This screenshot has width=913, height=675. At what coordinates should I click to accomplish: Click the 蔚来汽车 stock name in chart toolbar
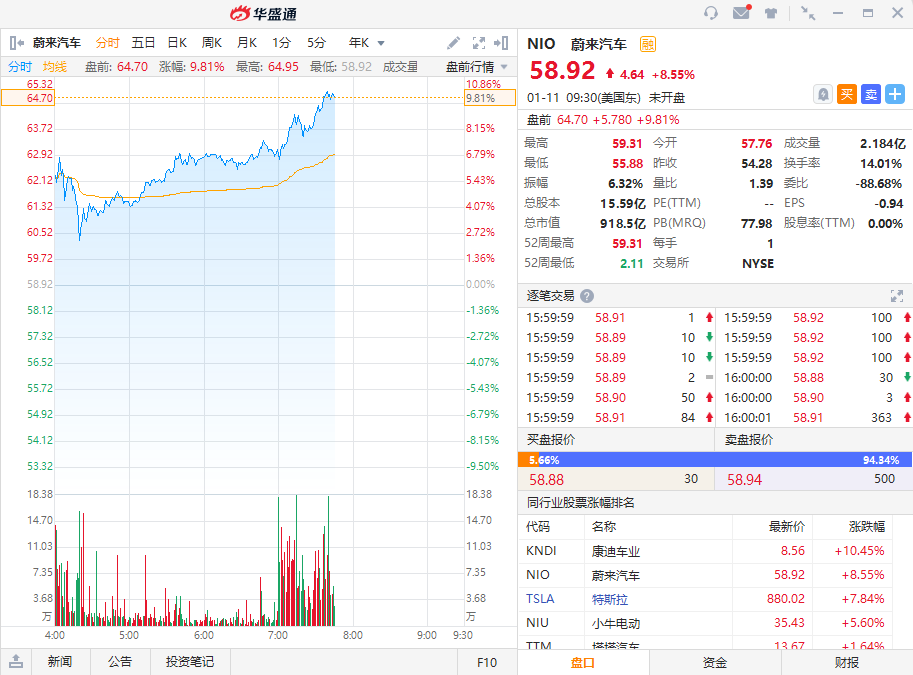tap(56, 43)
